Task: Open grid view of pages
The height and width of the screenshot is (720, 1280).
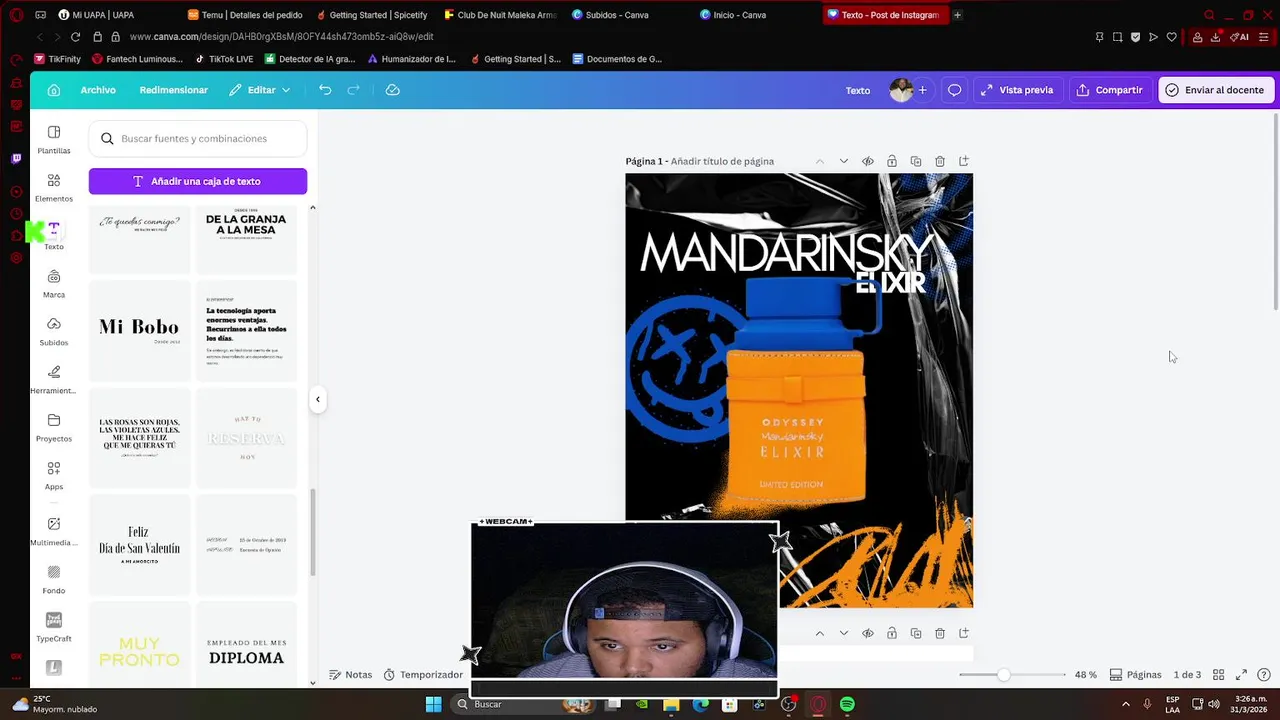Action: pyautogui.click(x=1219, y=675)
